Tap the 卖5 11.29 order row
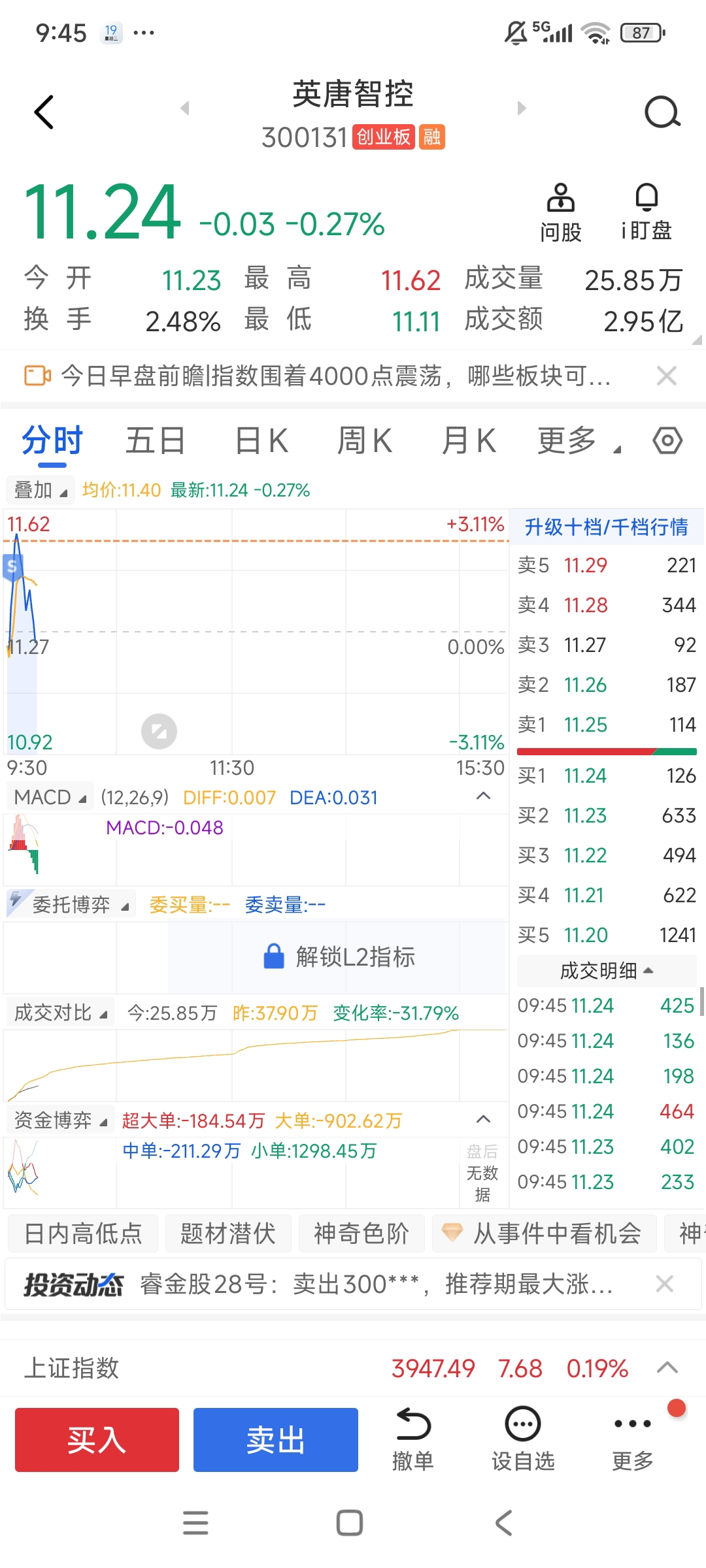This screenshot has width=706, height=1568. click(607, 565)
